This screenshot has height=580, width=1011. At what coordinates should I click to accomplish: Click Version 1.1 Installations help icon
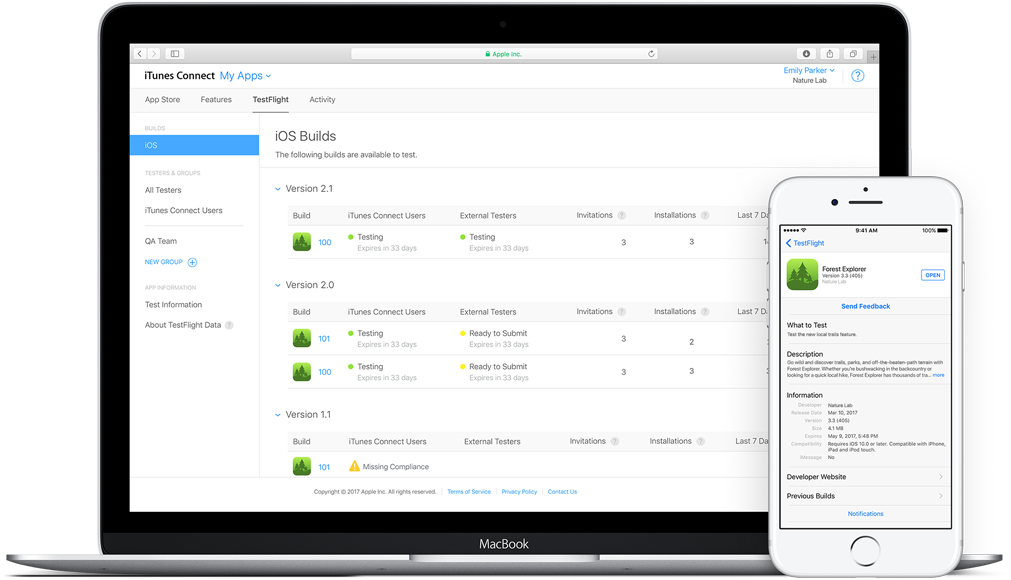click(x=700, y=441)
